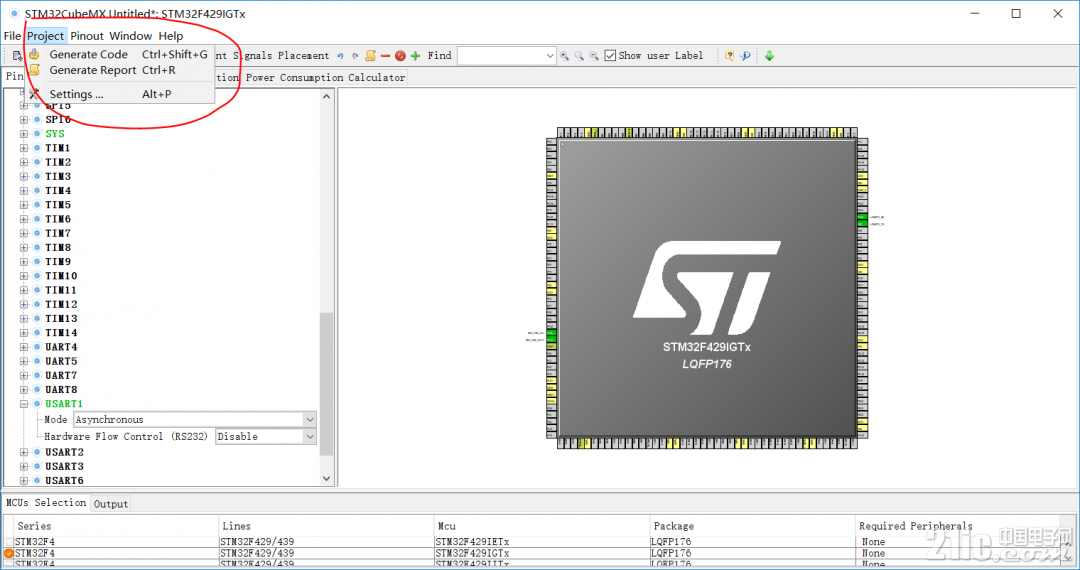Click the Generate Report document icon

(x=34, y=70)
